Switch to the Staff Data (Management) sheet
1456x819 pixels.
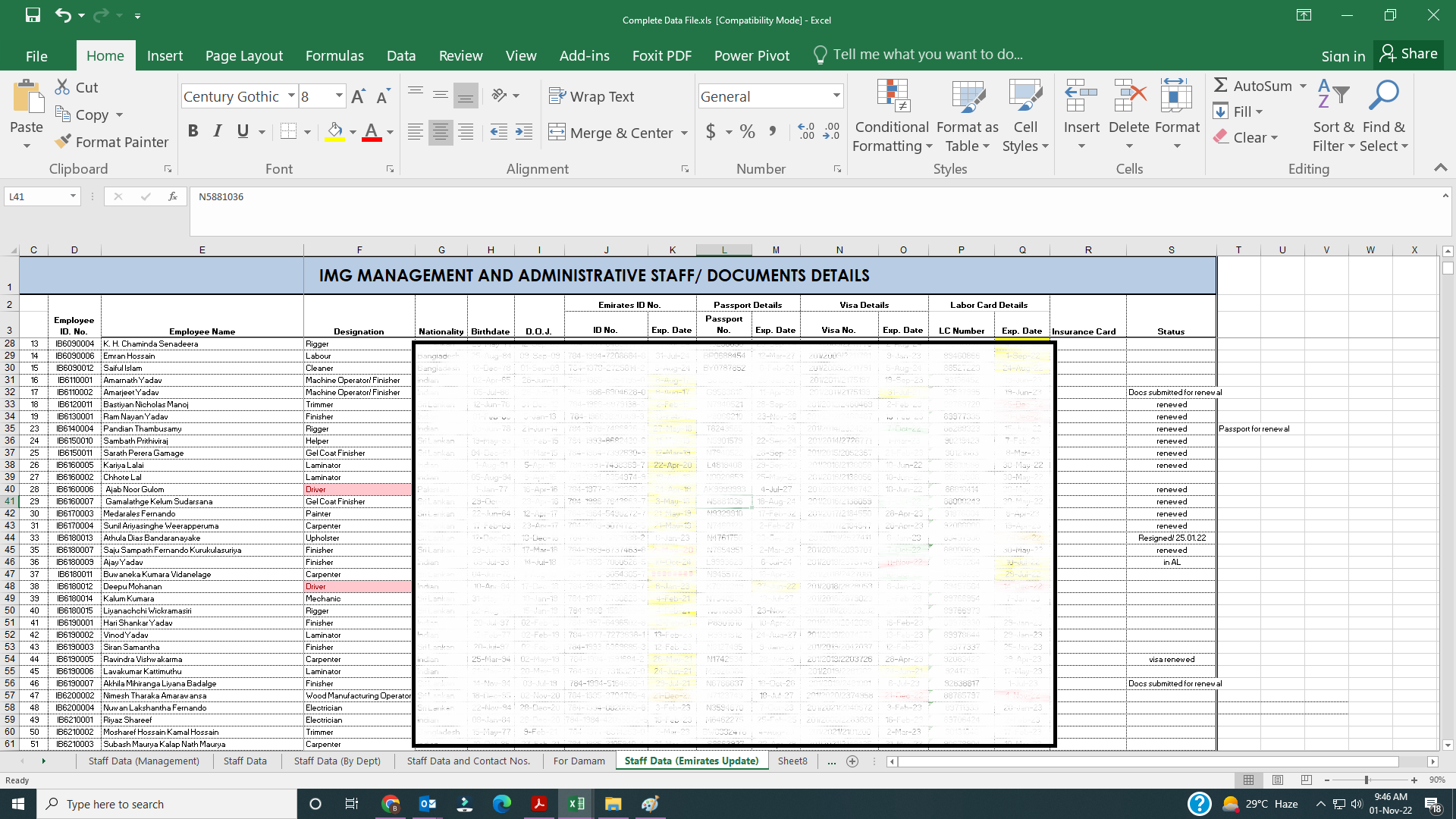pos(143,761)
